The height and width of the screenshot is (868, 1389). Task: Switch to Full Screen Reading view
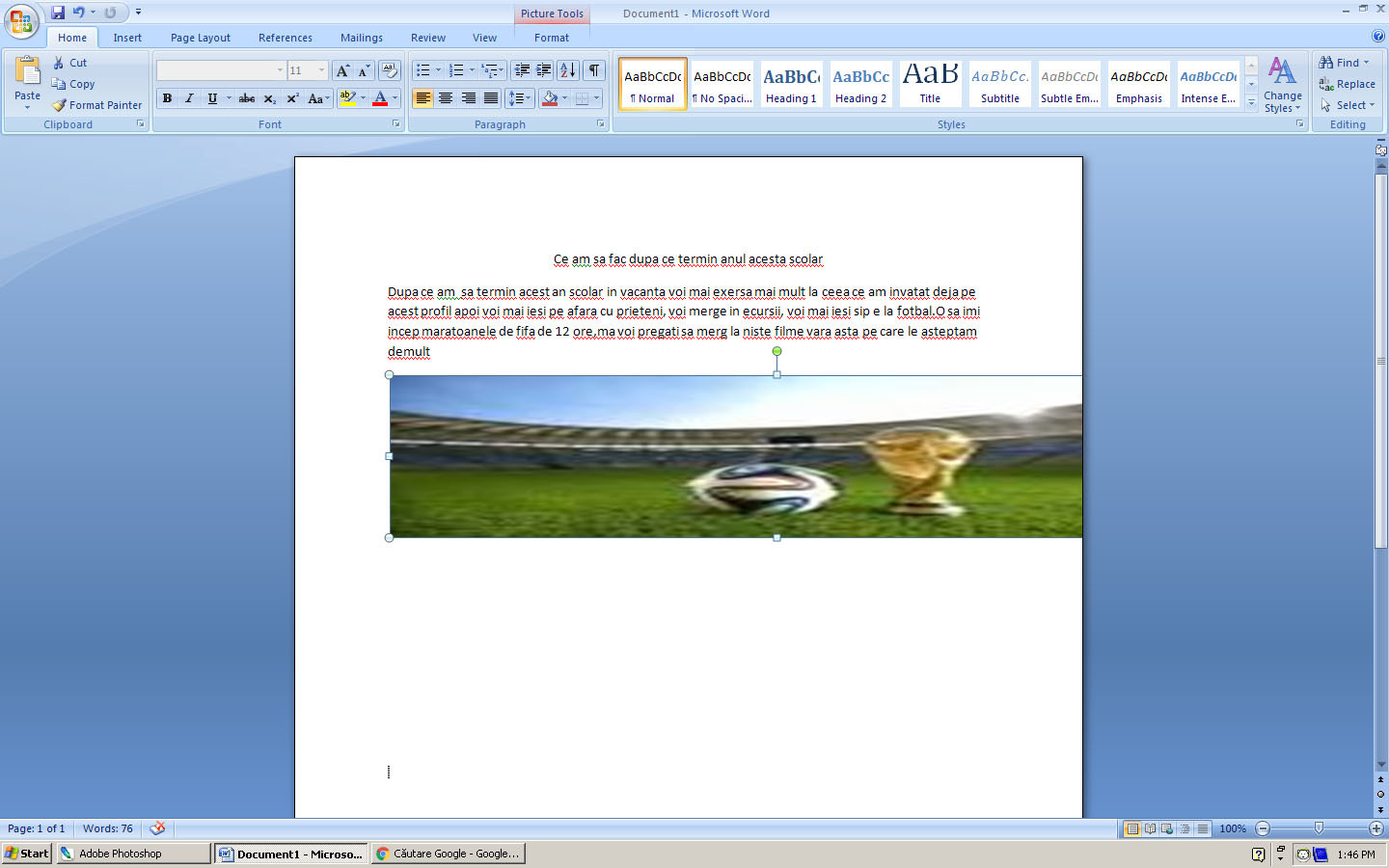[1150, 828]
